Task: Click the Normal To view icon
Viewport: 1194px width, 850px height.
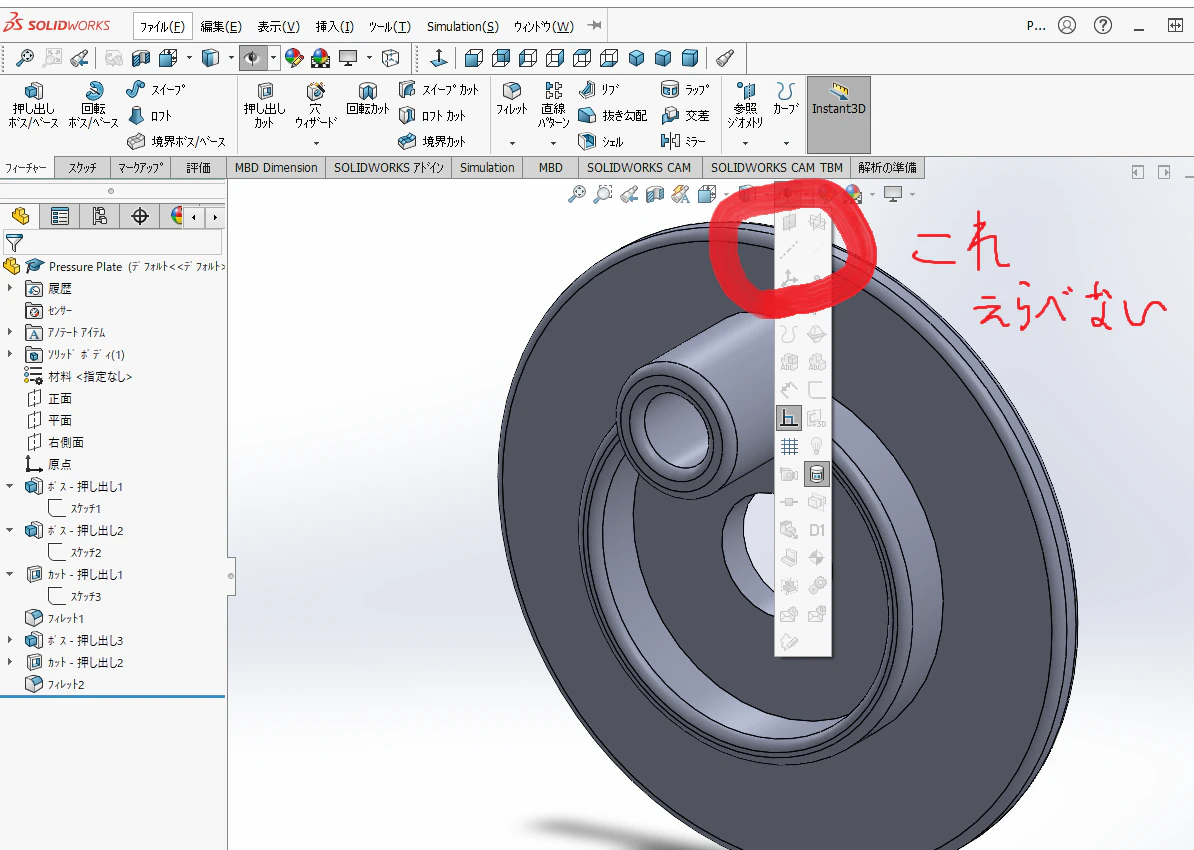Action: pos(439,58)
